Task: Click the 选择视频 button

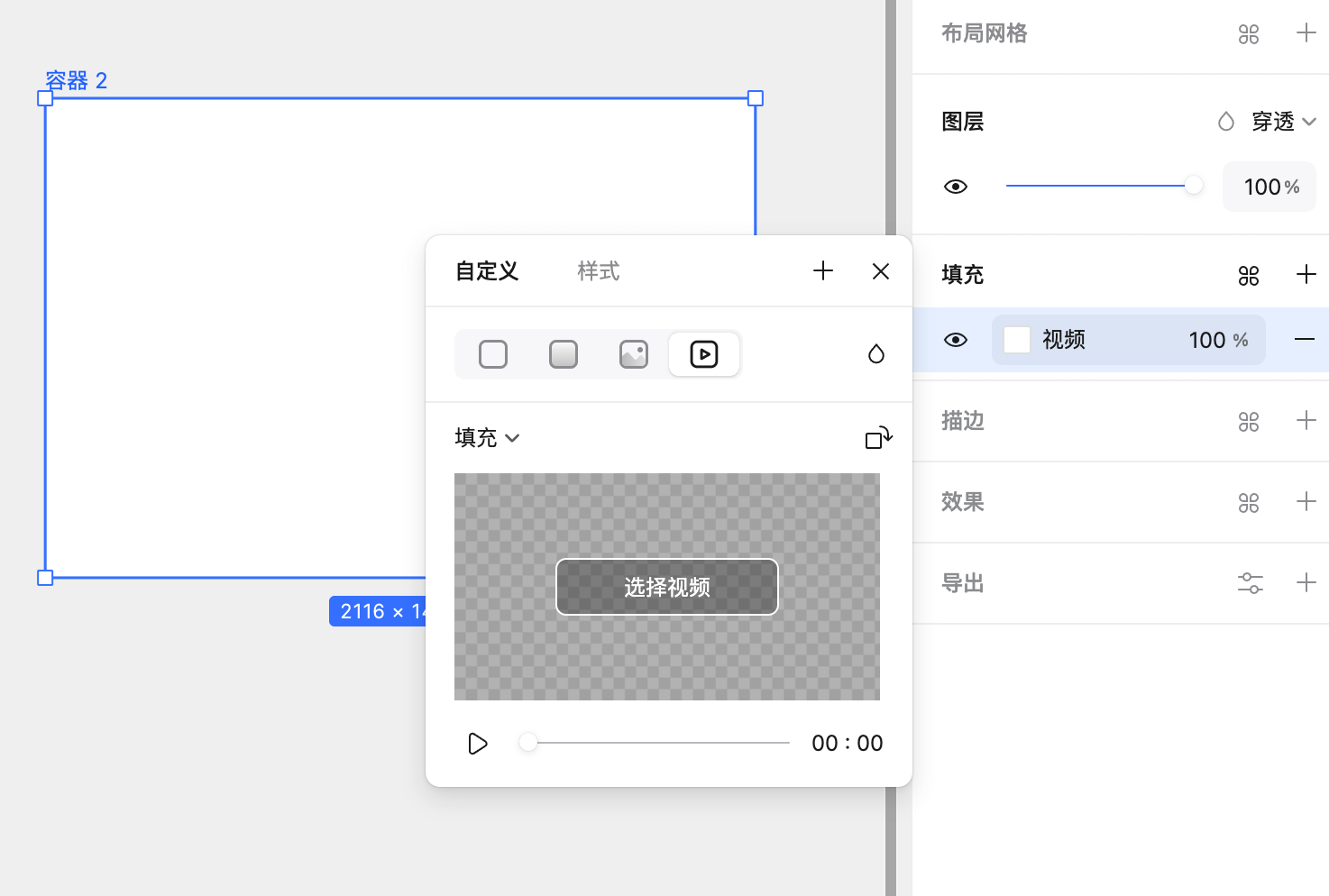Action: pos(667,587)
